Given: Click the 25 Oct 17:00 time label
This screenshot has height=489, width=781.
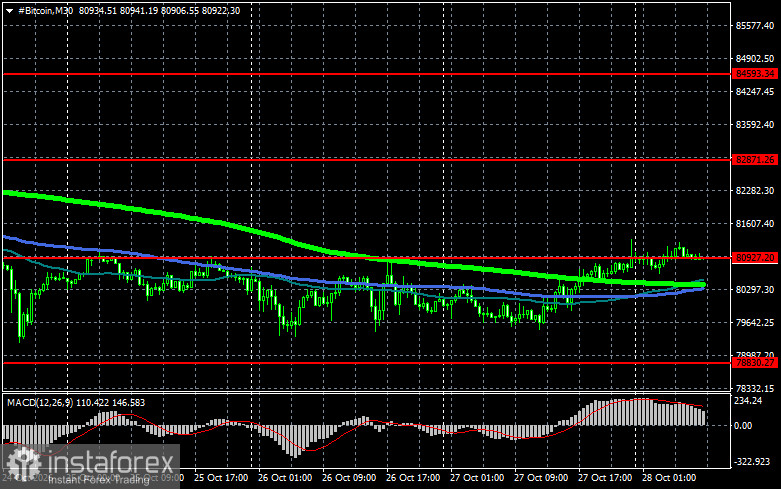Looking at the screenshot, I should (221, 478).
